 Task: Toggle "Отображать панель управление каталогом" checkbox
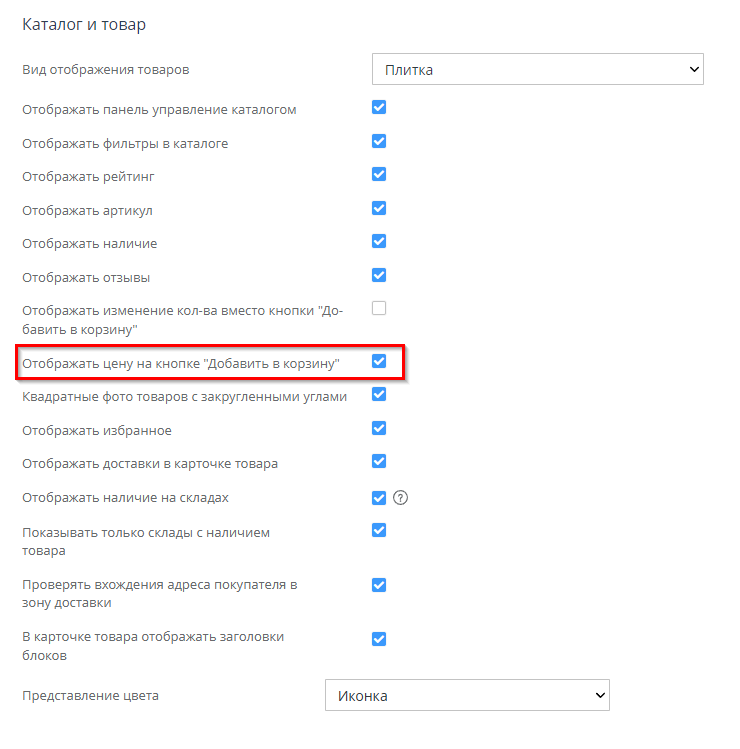click(379, 108)
